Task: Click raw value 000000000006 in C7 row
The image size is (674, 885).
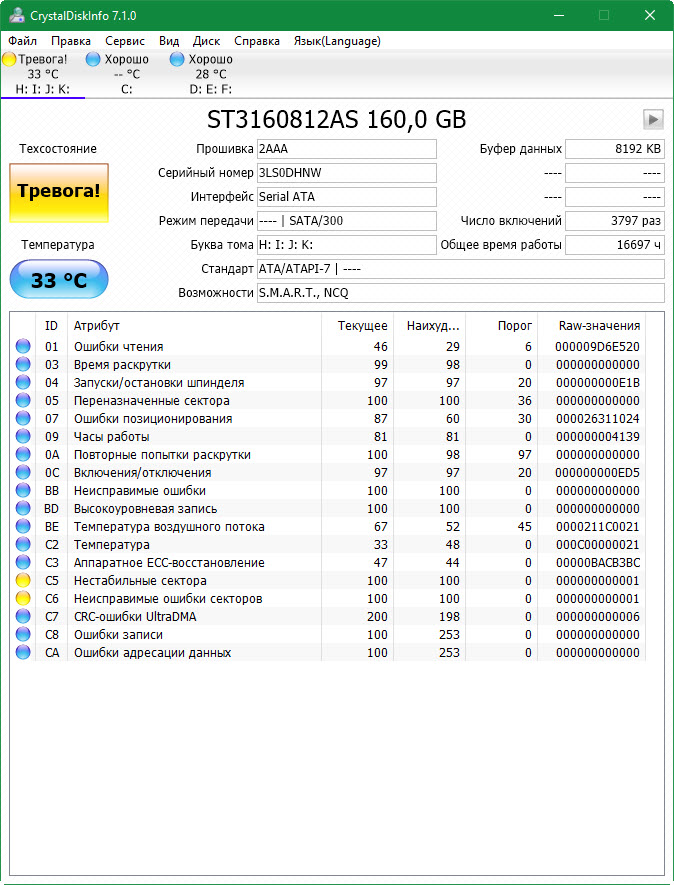Action: (x=597, y=616)
